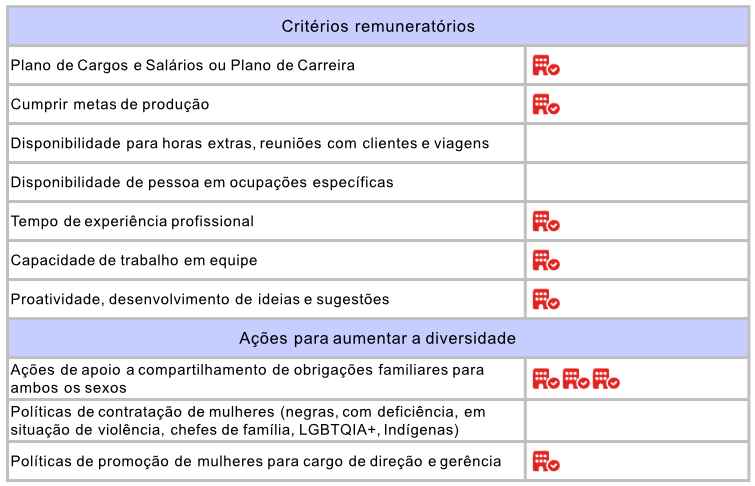Click second building icon in obrigações familiares row

tap(575, 378)
